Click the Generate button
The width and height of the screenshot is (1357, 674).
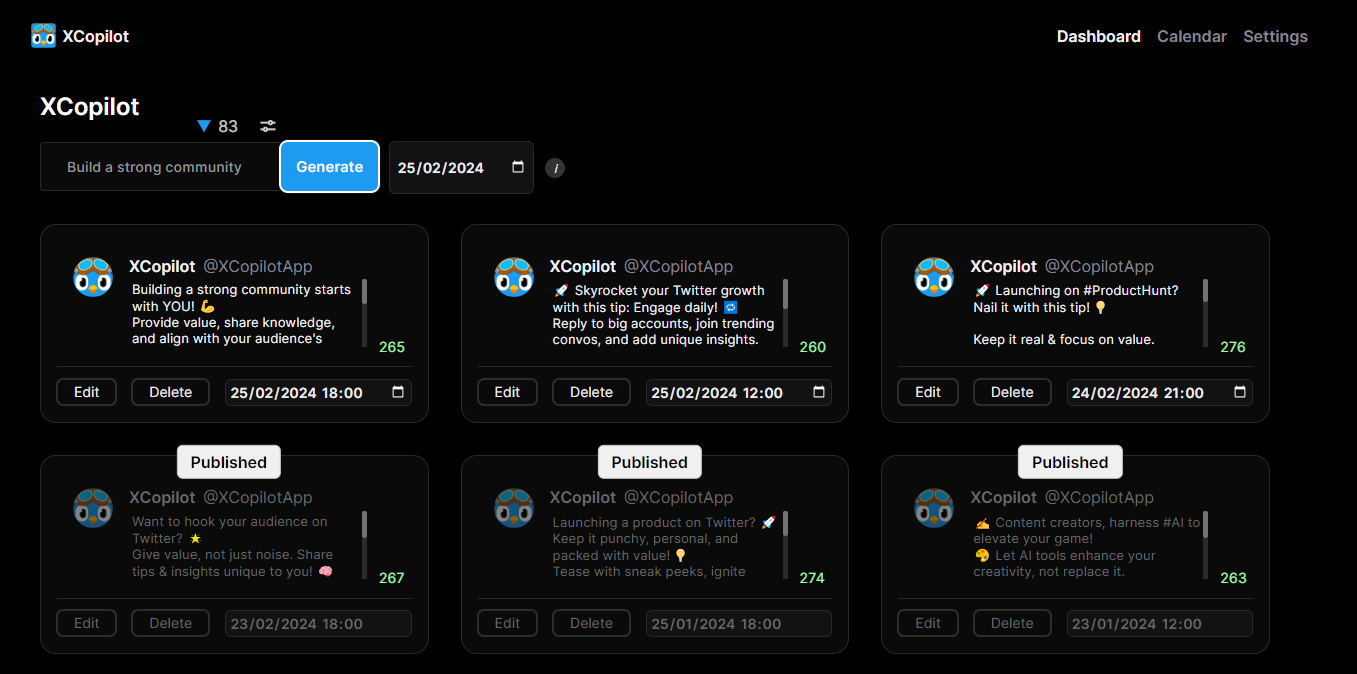[x=330, y=167]
